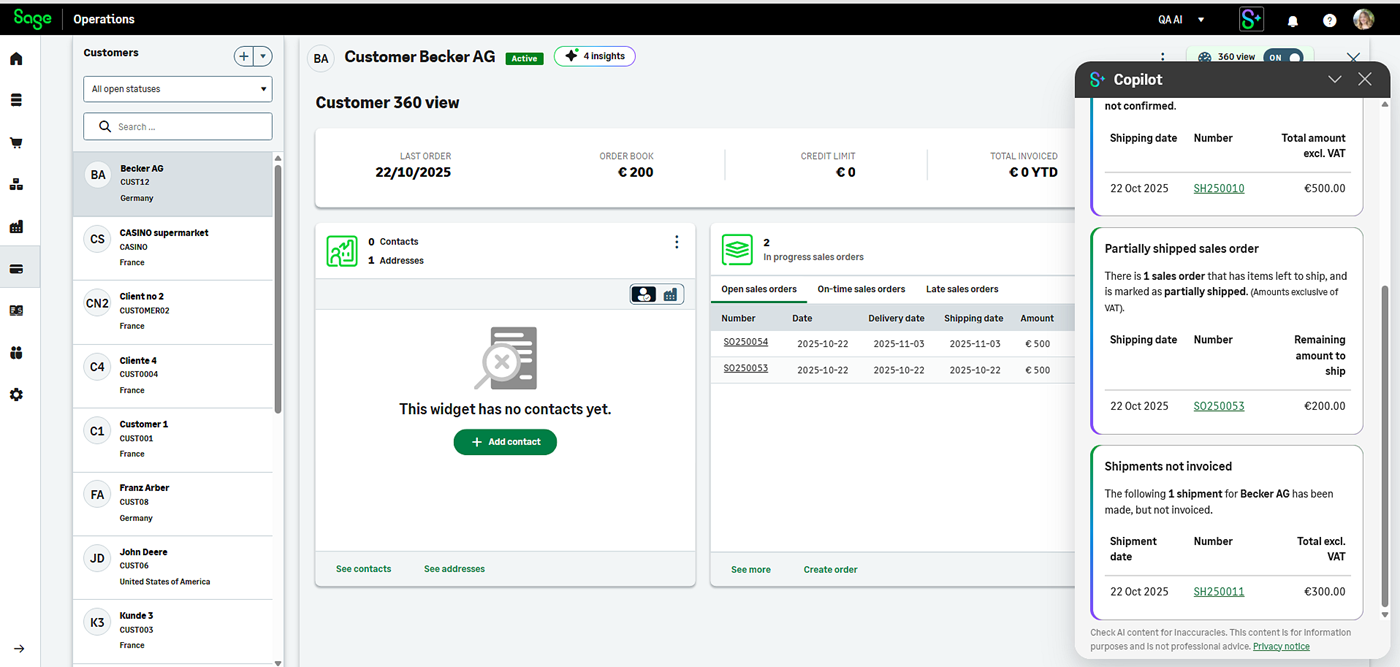1400x667 pixels.
Task: Open the help question mark icon
Action: pos(1328,19)
